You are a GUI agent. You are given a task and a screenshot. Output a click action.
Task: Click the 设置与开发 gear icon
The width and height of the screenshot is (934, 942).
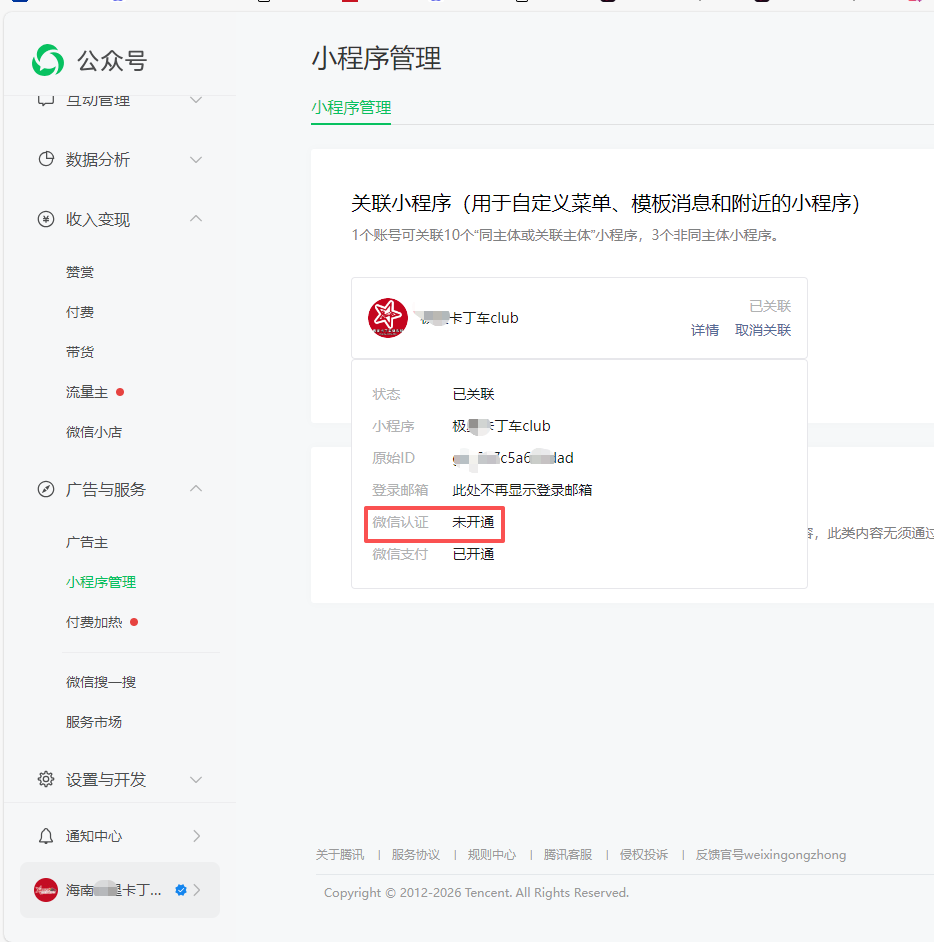pos(46,779)
